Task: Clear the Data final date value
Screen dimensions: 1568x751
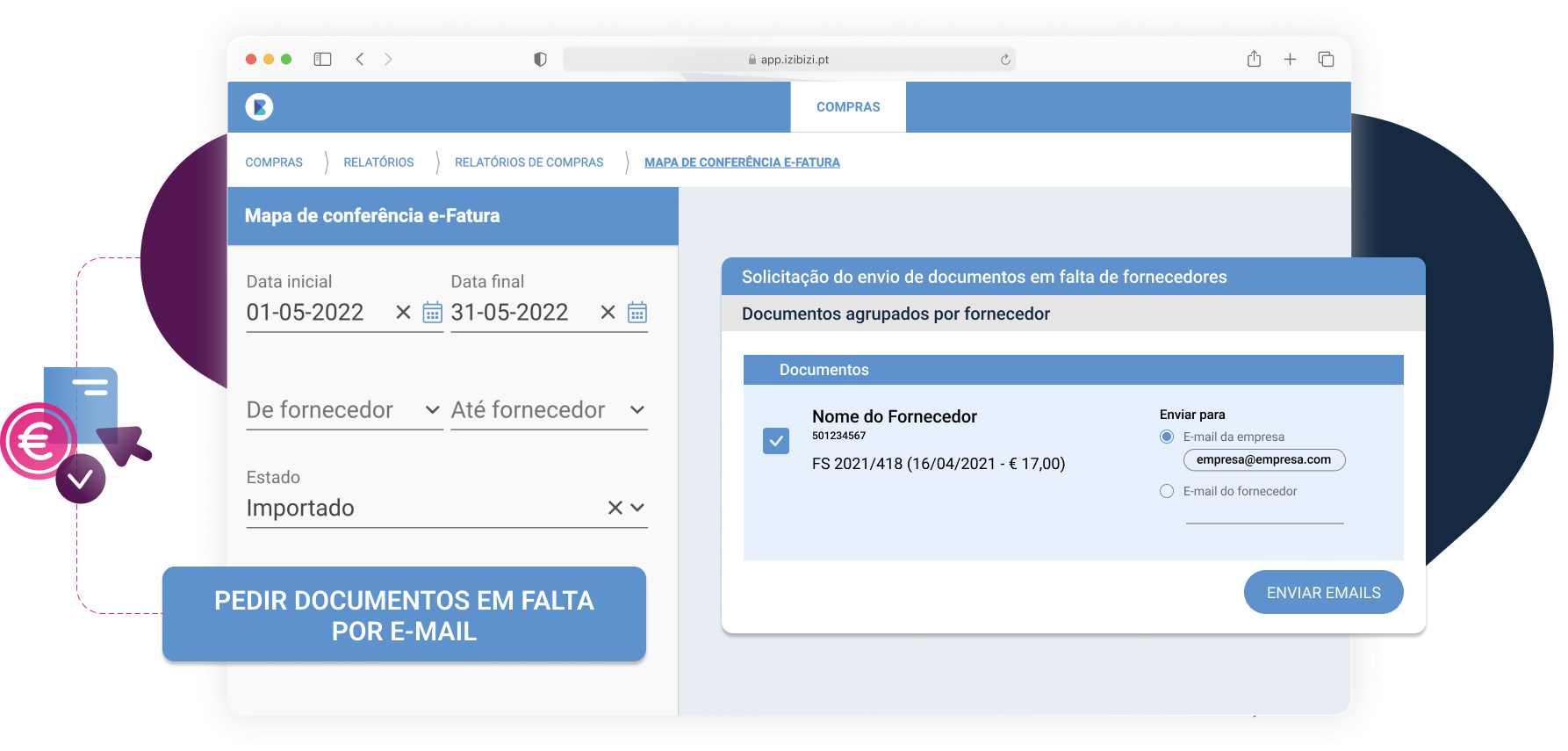Action: click(x=608, y=313)
